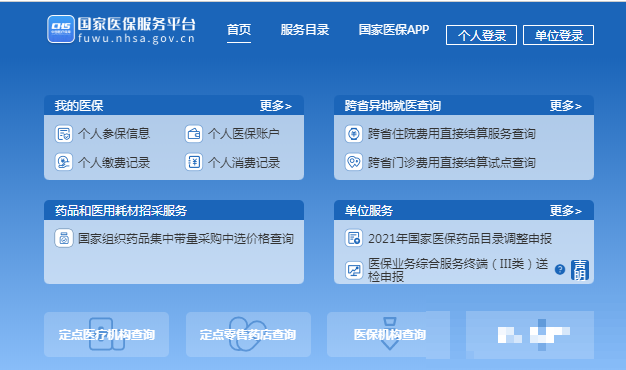Click the 国家组织药品集中带量采购 icon

63,238
